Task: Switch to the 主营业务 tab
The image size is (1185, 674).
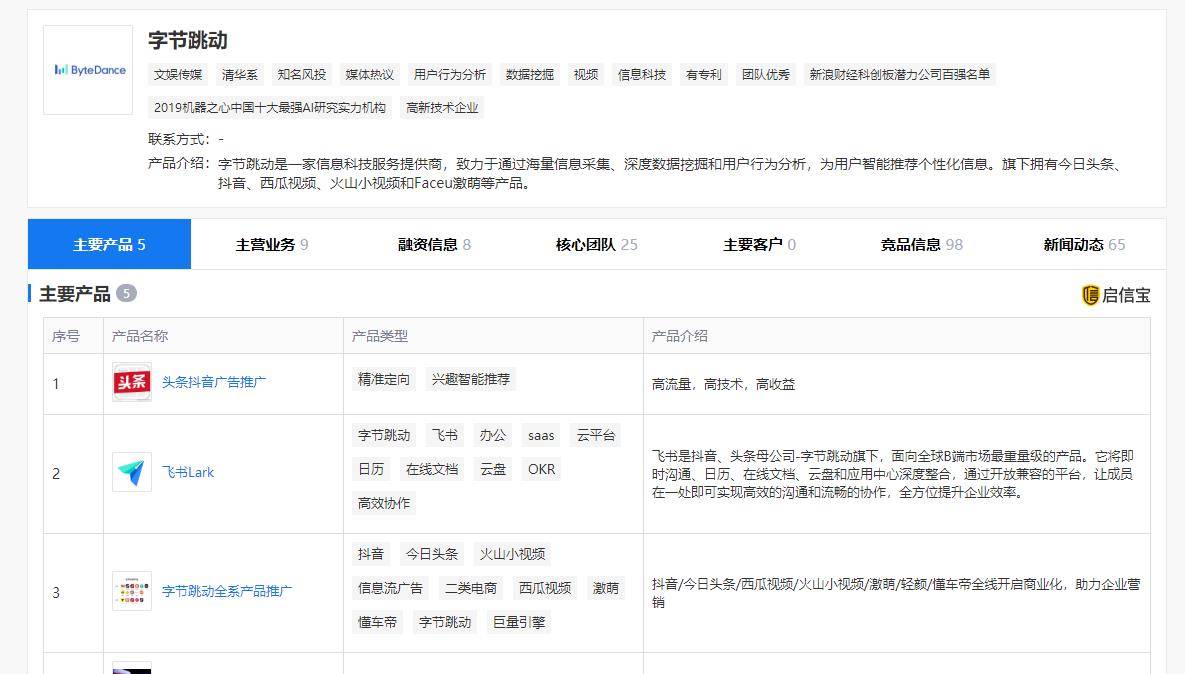Action: 271,245
